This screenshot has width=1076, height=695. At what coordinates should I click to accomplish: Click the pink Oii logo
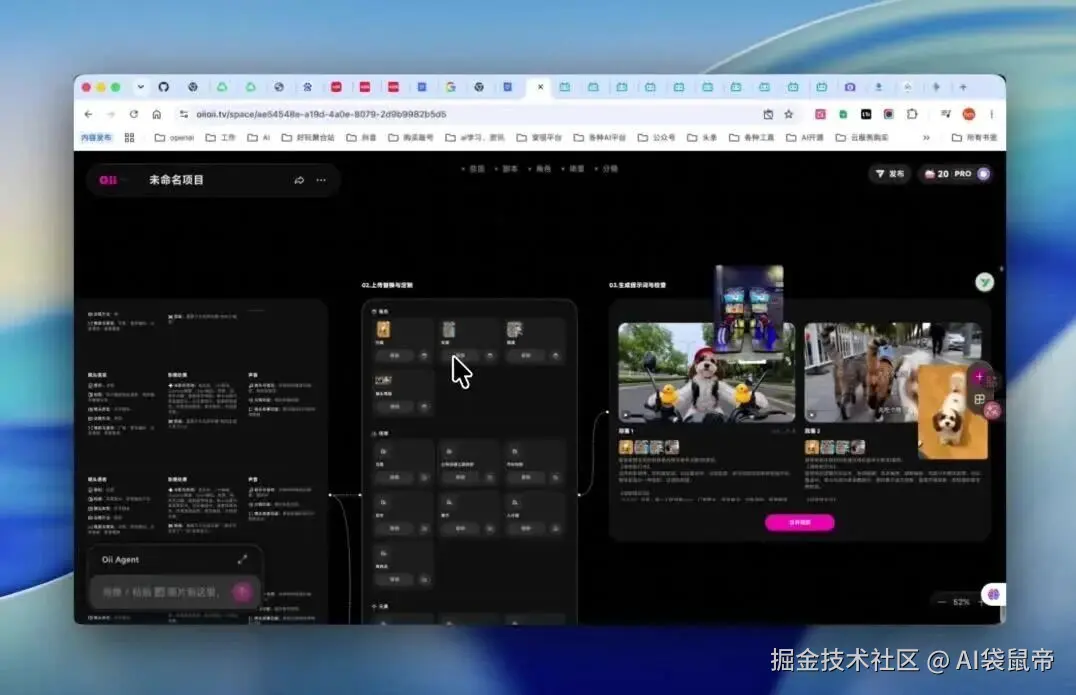point(108,180)
